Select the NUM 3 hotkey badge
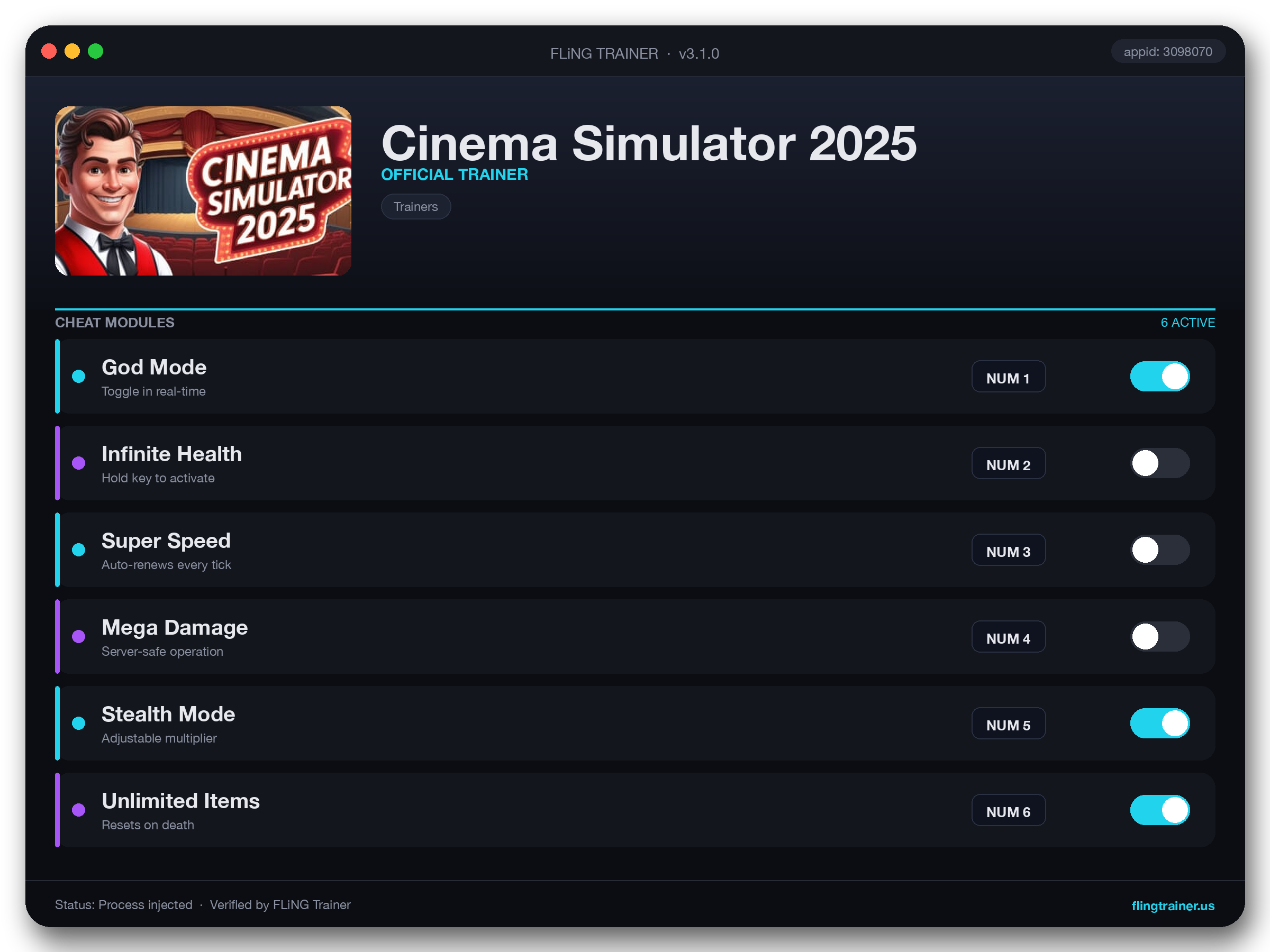Screen dimensions: 1270x952 click(x=1008, y=550)
